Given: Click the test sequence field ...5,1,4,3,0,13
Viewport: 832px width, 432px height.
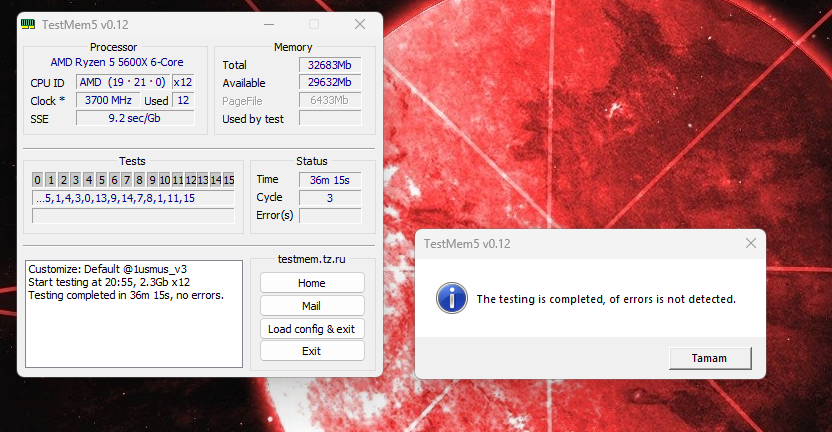Looking at the screenshot, I should coord(133,198).
